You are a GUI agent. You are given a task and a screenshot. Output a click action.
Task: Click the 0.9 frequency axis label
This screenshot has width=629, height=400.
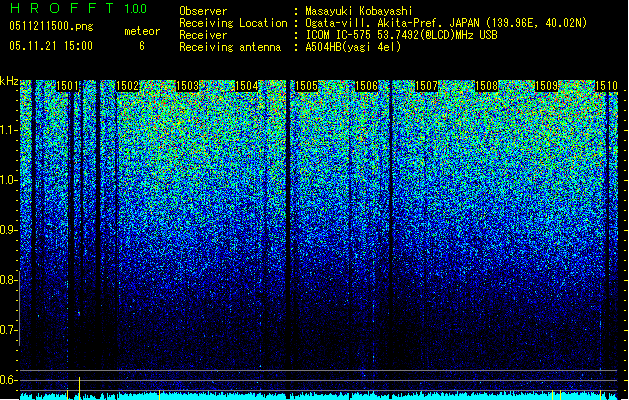8,230
